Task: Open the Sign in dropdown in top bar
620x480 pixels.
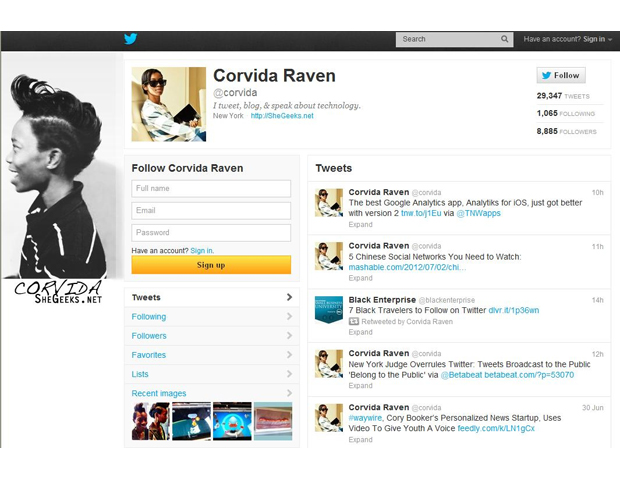Action: point(596,39)
